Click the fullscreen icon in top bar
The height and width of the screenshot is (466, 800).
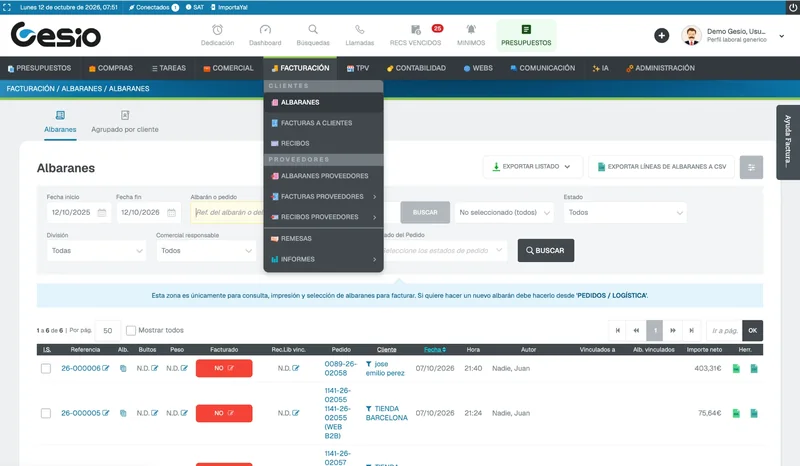7,7
